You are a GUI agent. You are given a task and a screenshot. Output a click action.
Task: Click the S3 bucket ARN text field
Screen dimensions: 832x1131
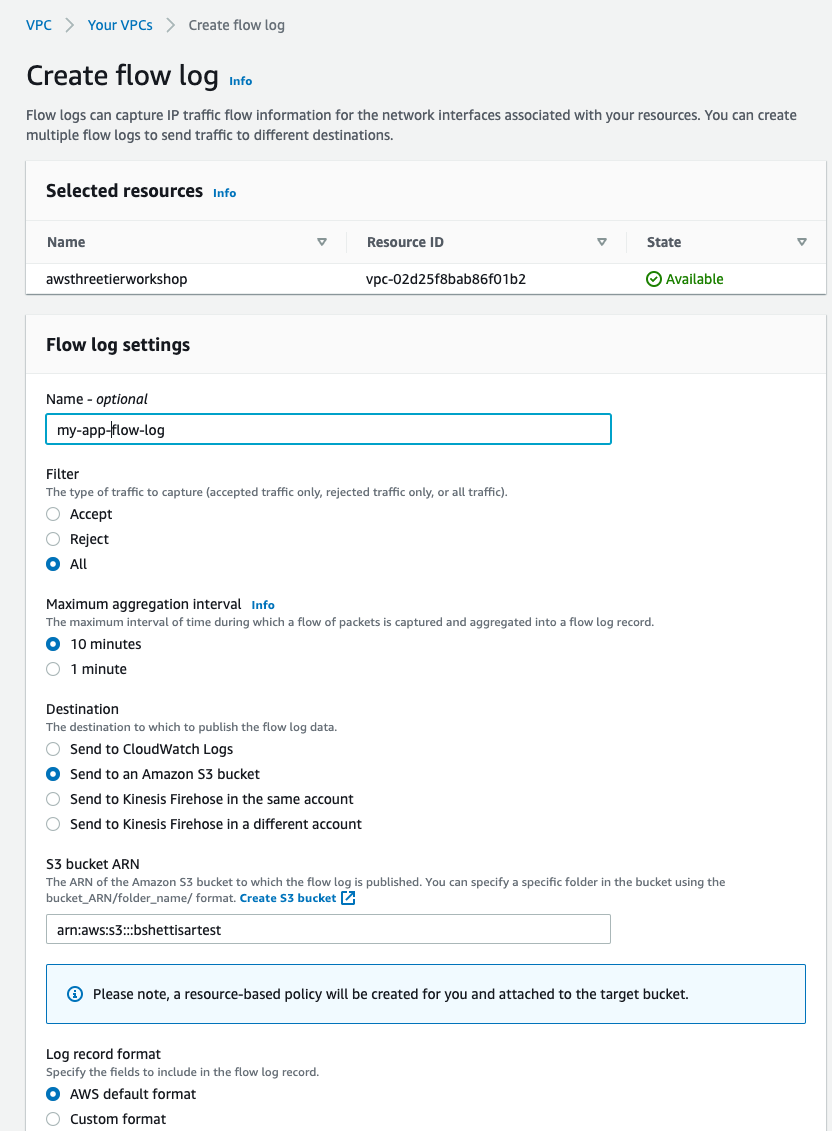(x=328, y=929)
